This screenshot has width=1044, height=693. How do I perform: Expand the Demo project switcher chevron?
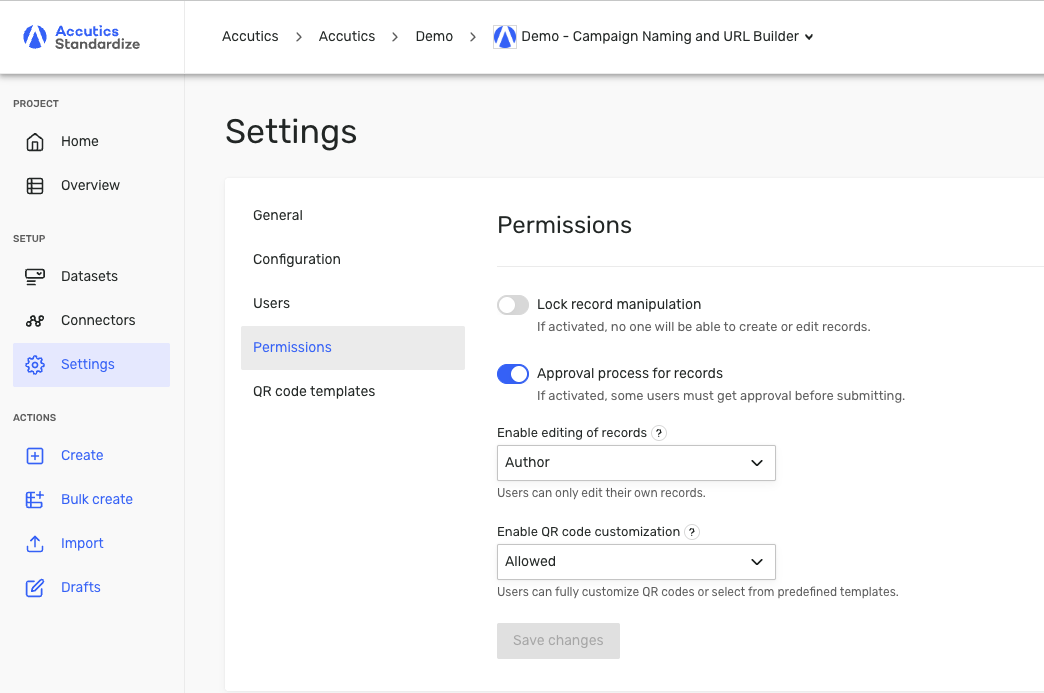coord(809,37)
